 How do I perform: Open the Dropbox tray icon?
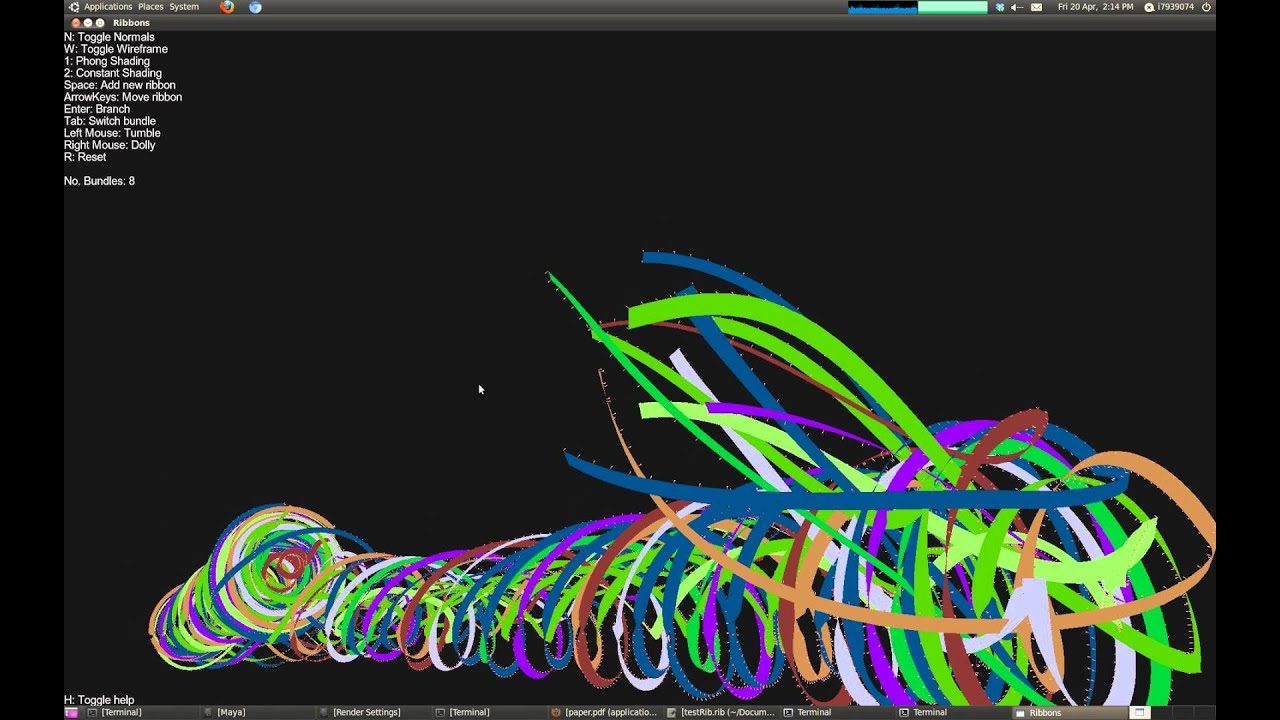999,7
